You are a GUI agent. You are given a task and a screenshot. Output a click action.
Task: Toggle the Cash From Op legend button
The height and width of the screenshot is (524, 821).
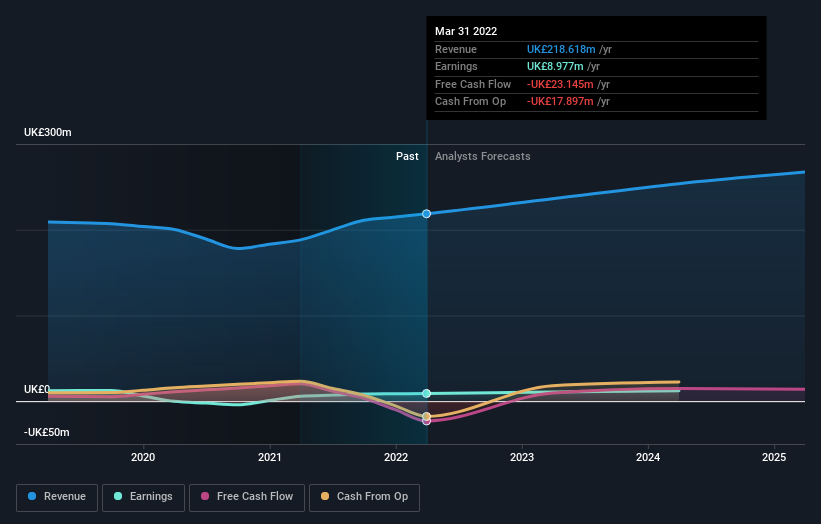pyautogui.click(x=364, y=497)
